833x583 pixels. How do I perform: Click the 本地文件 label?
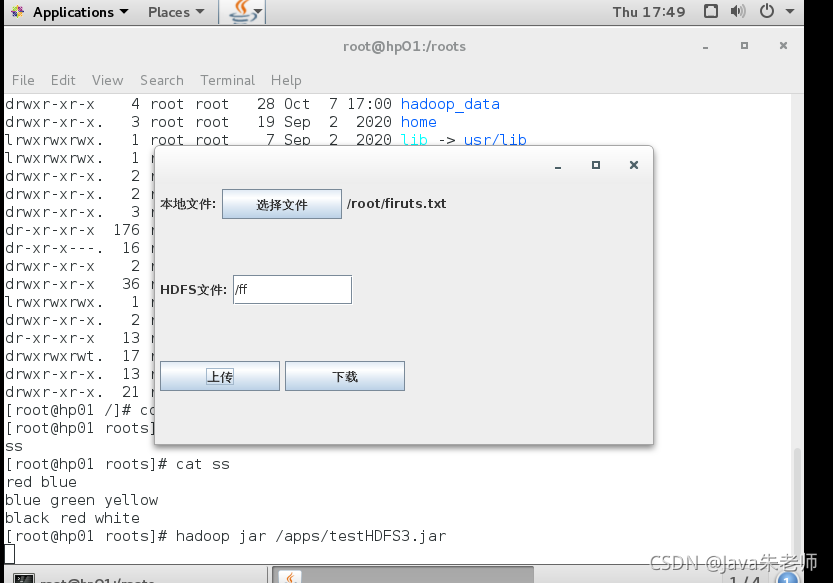coord(188,204)
